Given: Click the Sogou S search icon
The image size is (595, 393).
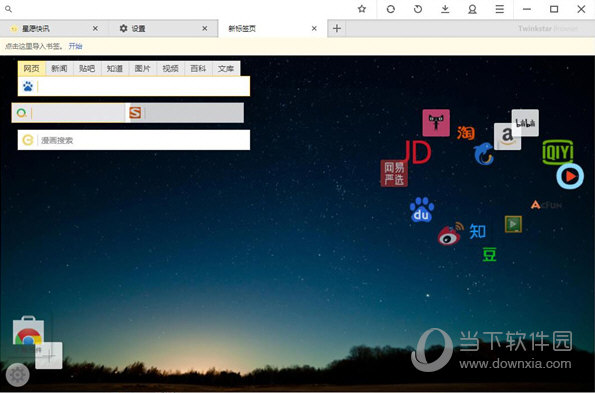Looking at the screenshot, I should coord(135,113).
